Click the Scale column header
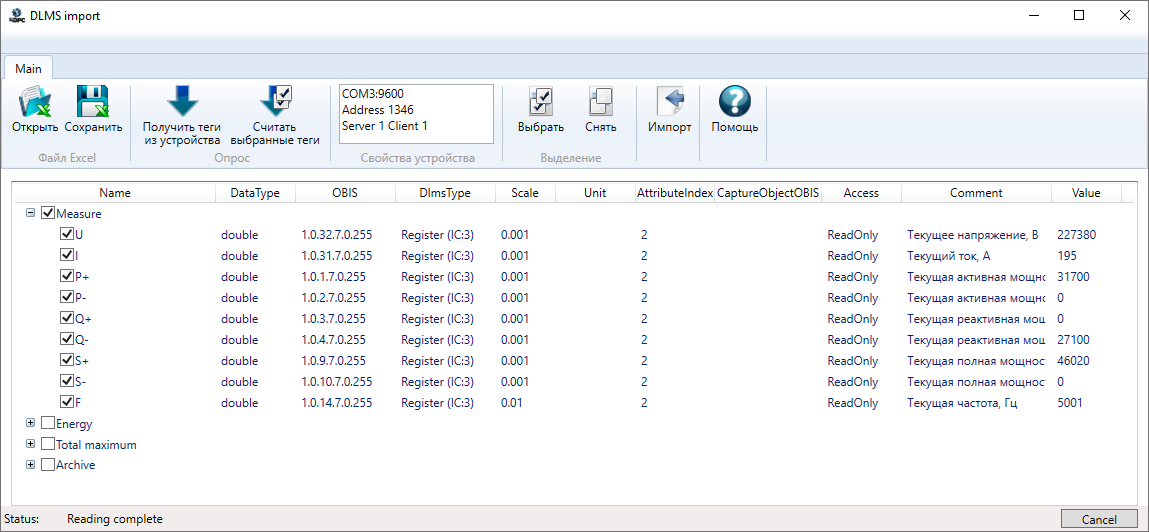Image resolution: width=1149 pixels, height=532 pixels. 525,193
